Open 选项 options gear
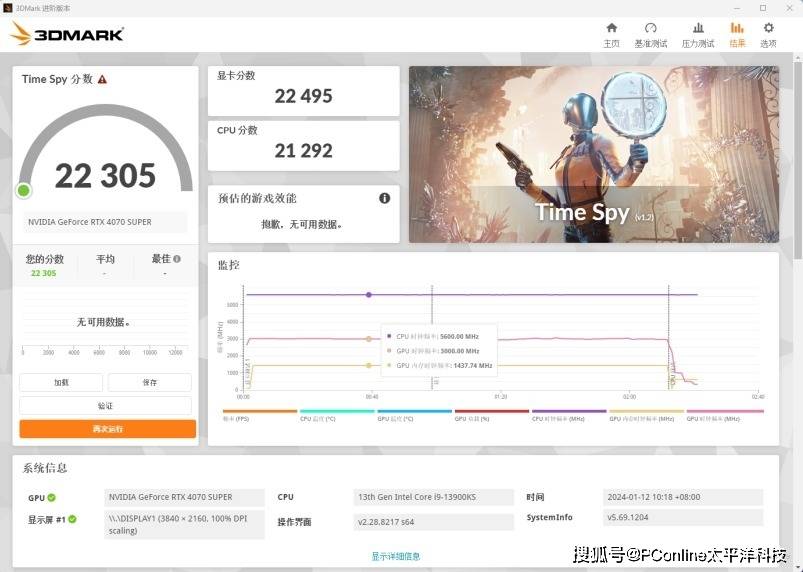 pos(768,35)
